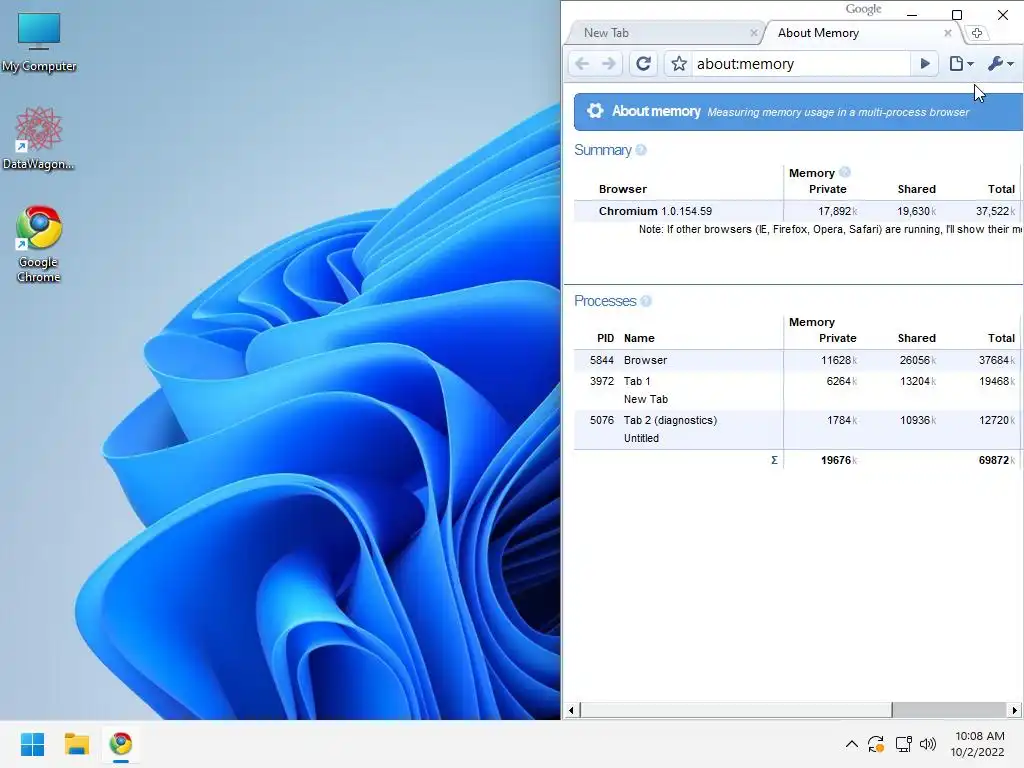1024x768 pixels.
Task: Switch to the New Tab tab
Action: pos(663,33)
